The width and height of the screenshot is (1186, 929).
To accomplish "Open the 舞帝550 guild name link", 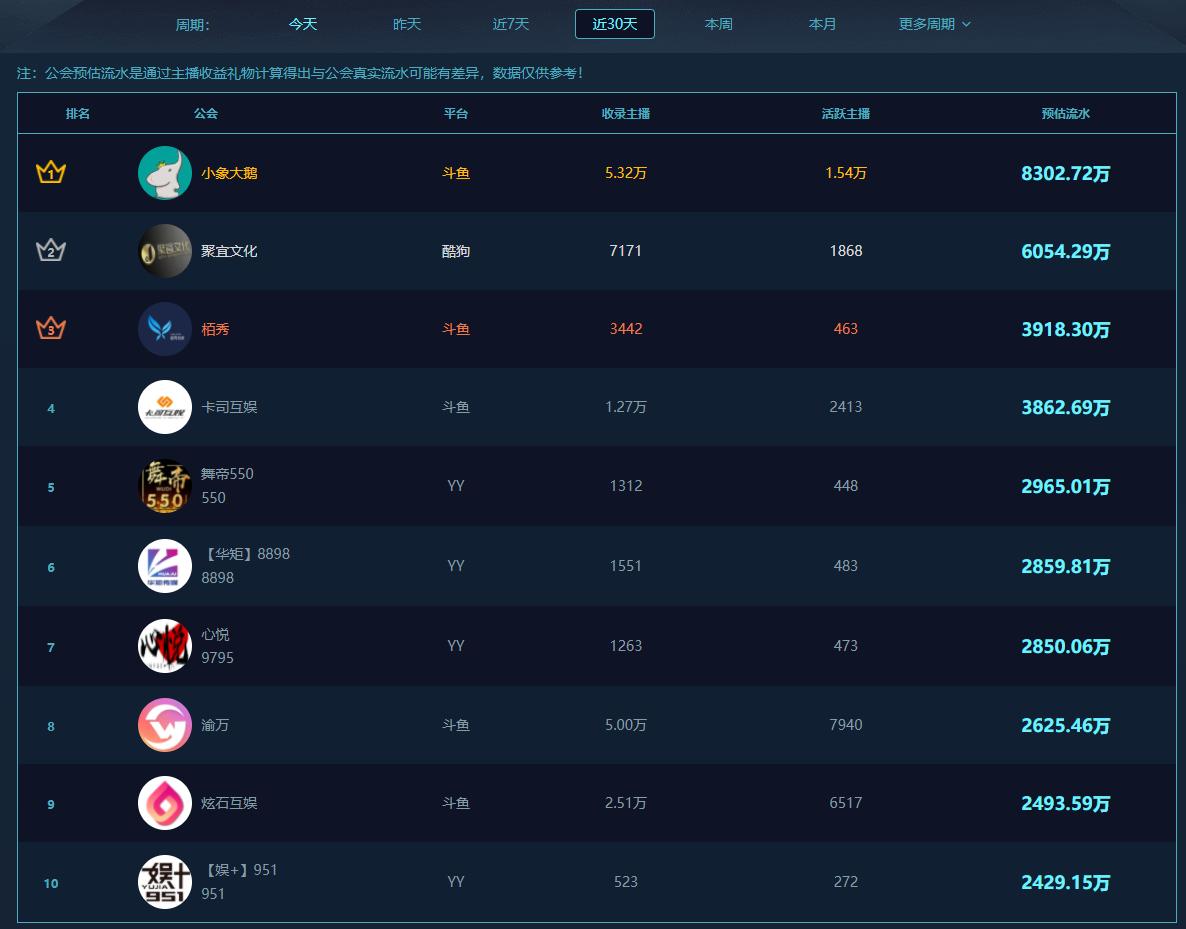I will click(227, 474).
